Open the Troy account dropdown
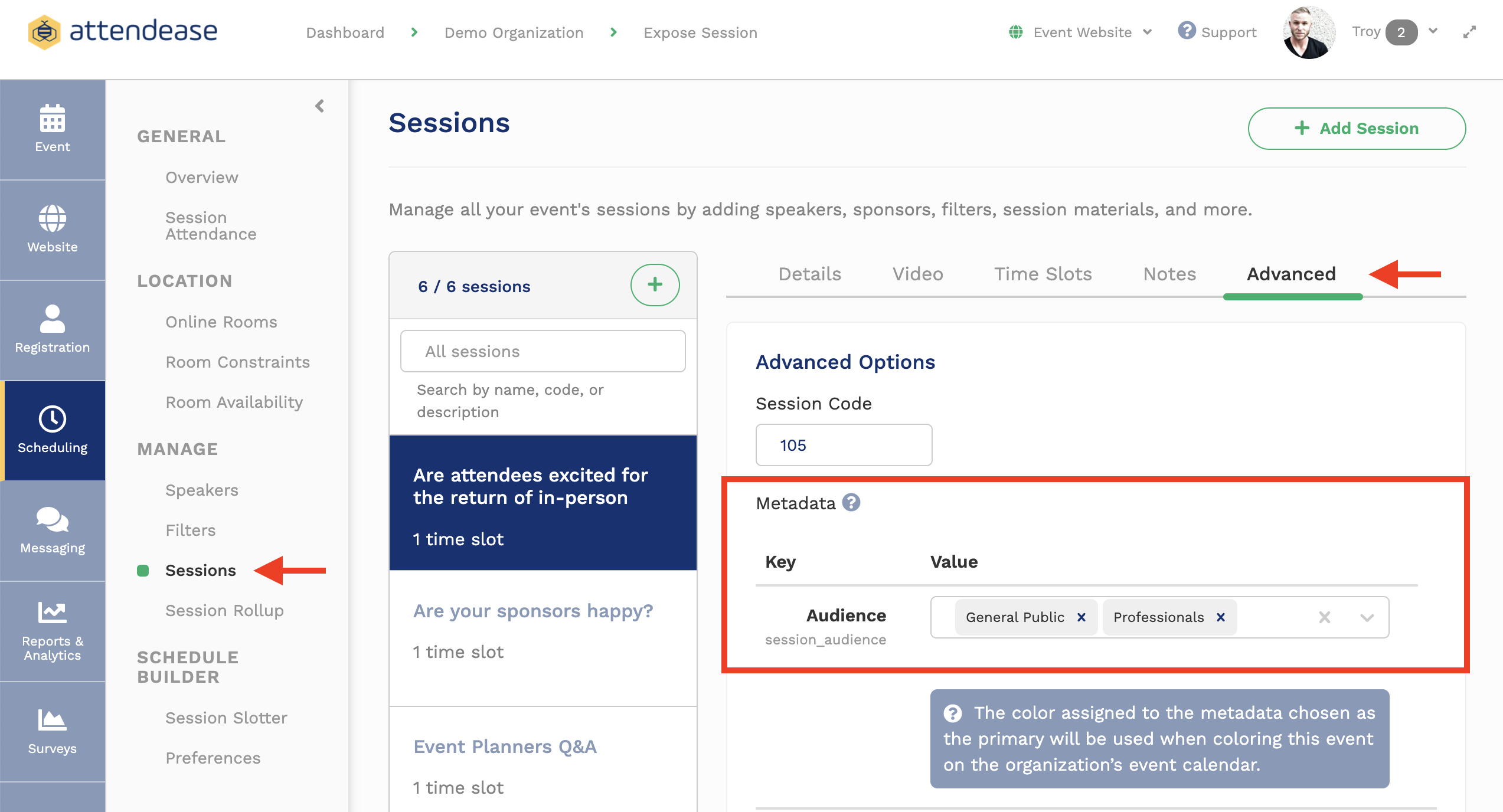Viewport: 1503px width, 812px height. click(1432, 32)
